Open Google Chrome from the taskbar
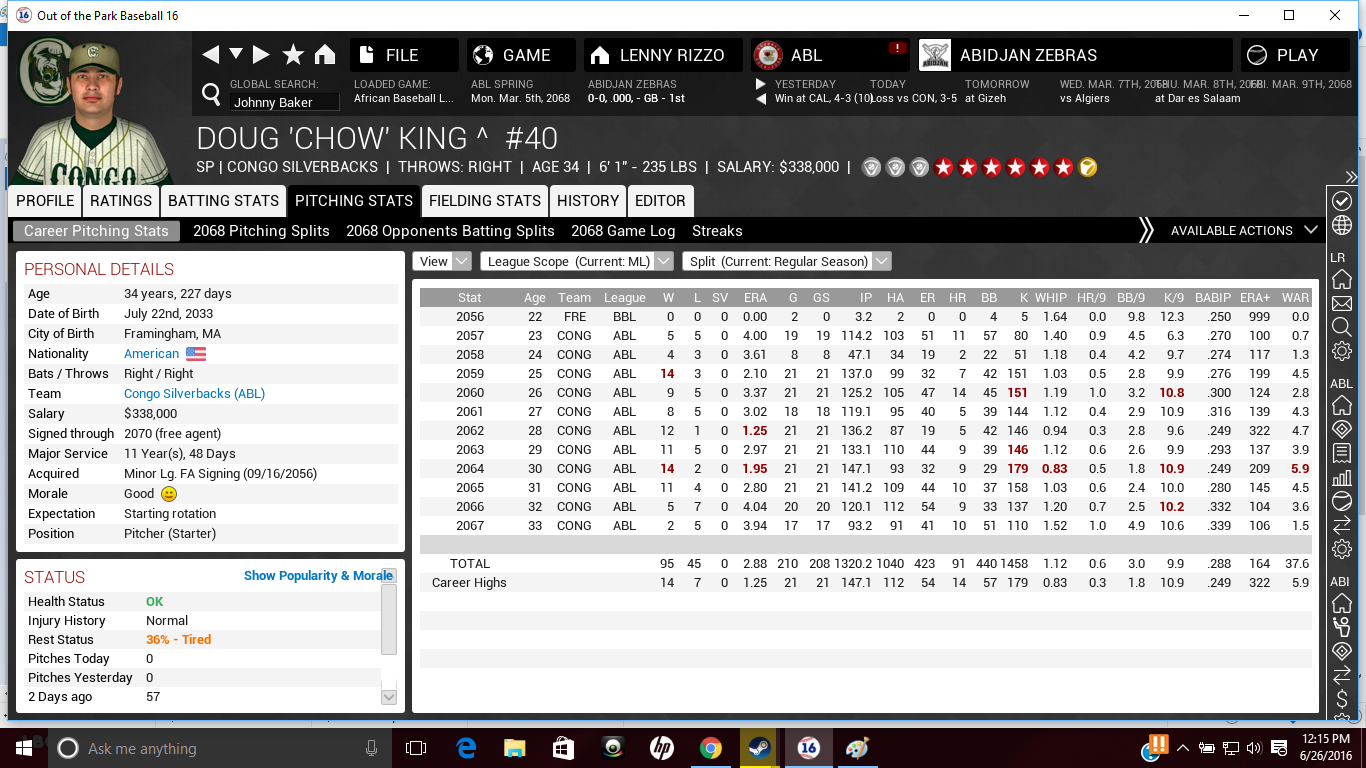This screenshot has height=768, width=1366. (710, 747)
